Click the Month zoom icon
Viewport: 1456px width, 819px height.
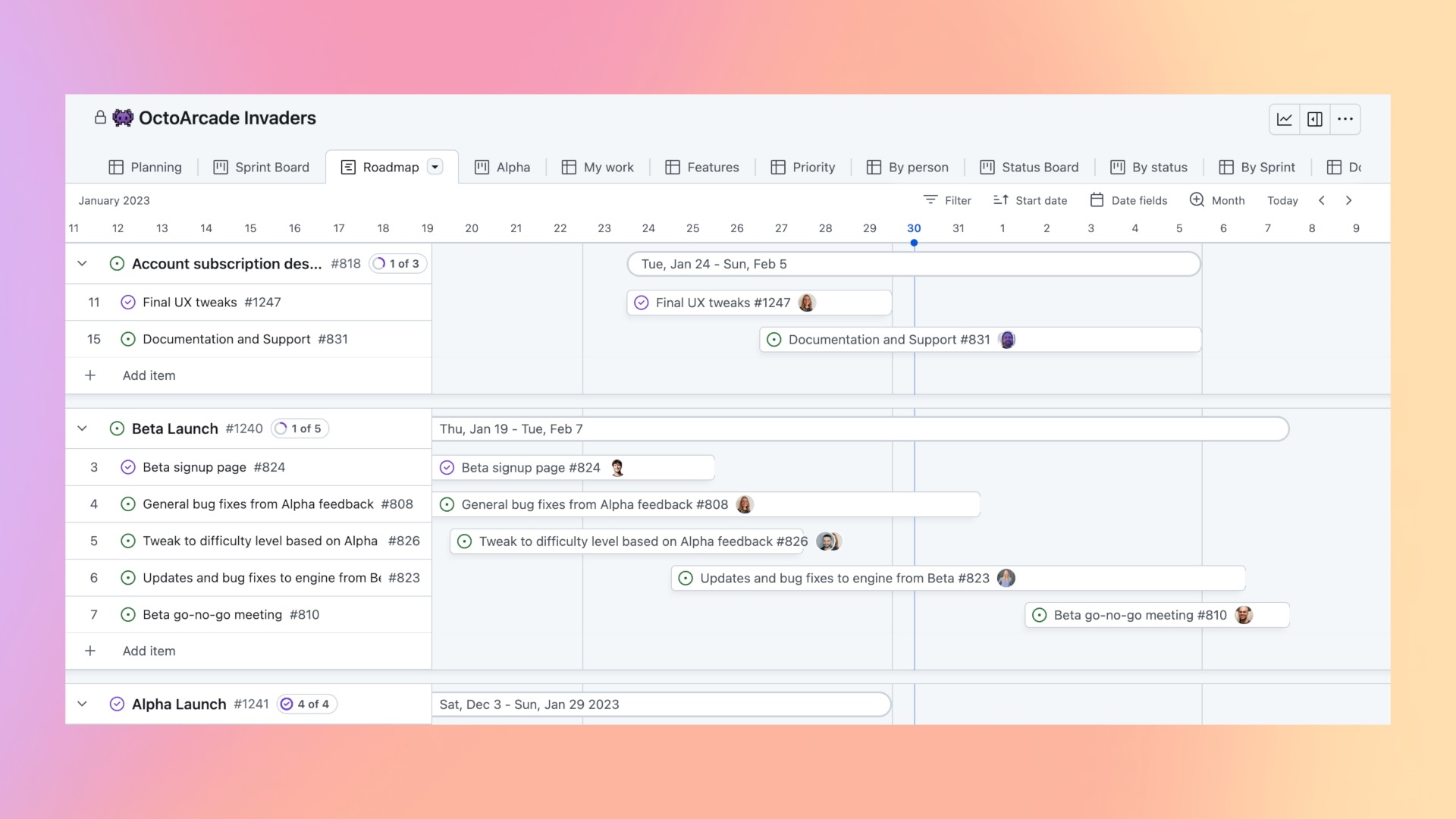1197,200
